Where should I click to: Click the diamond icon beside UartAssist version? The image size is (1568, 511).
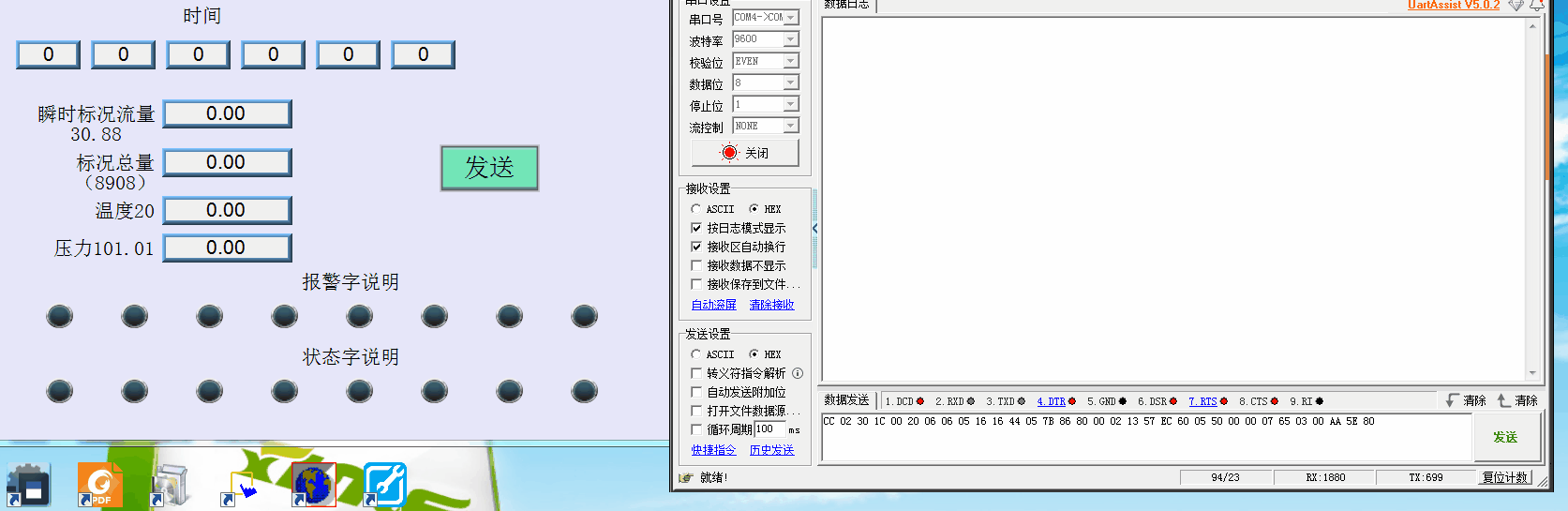1516,6
